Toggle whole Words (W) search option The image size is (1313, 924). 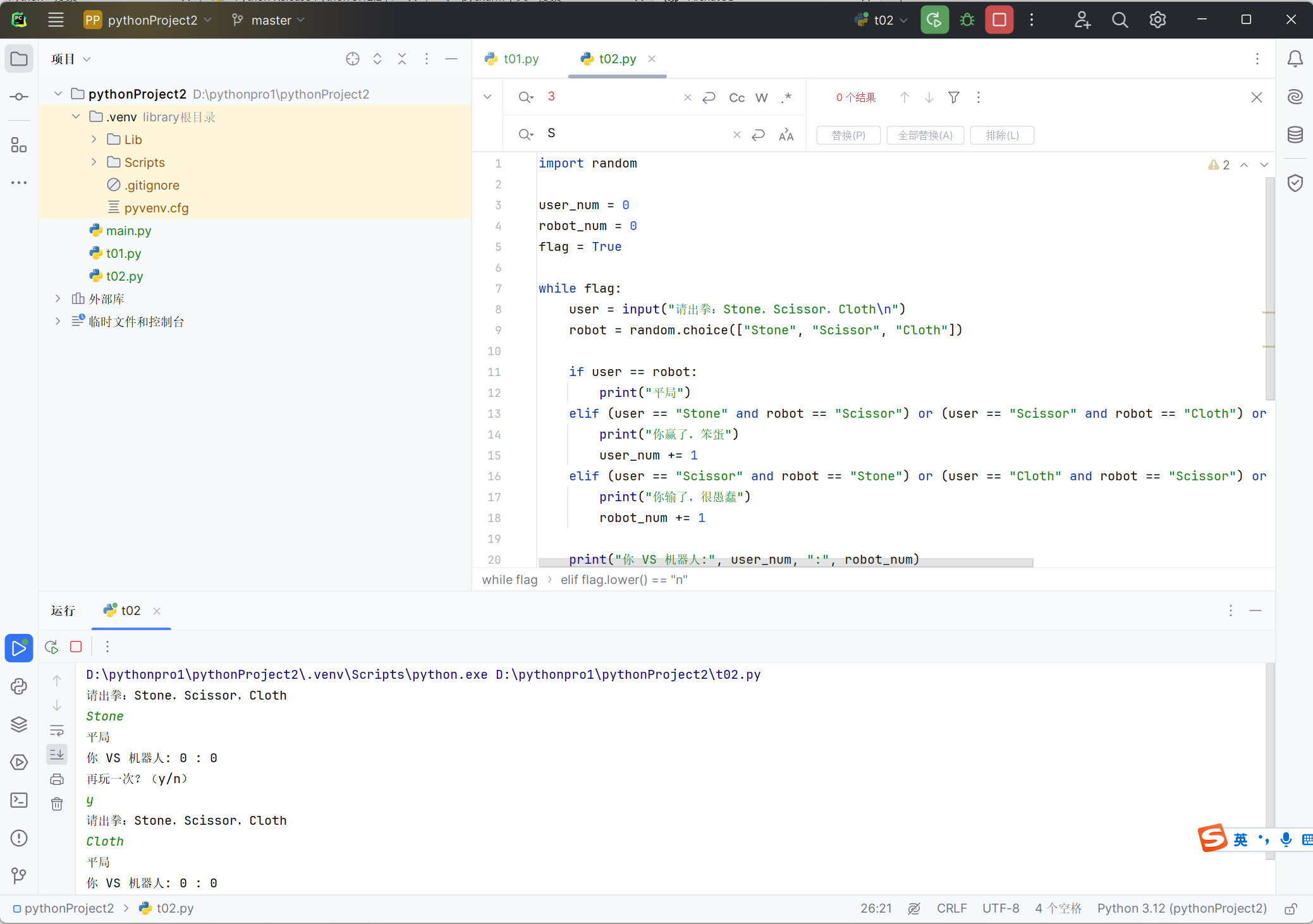pyautogui.click(x=761, y=97)
